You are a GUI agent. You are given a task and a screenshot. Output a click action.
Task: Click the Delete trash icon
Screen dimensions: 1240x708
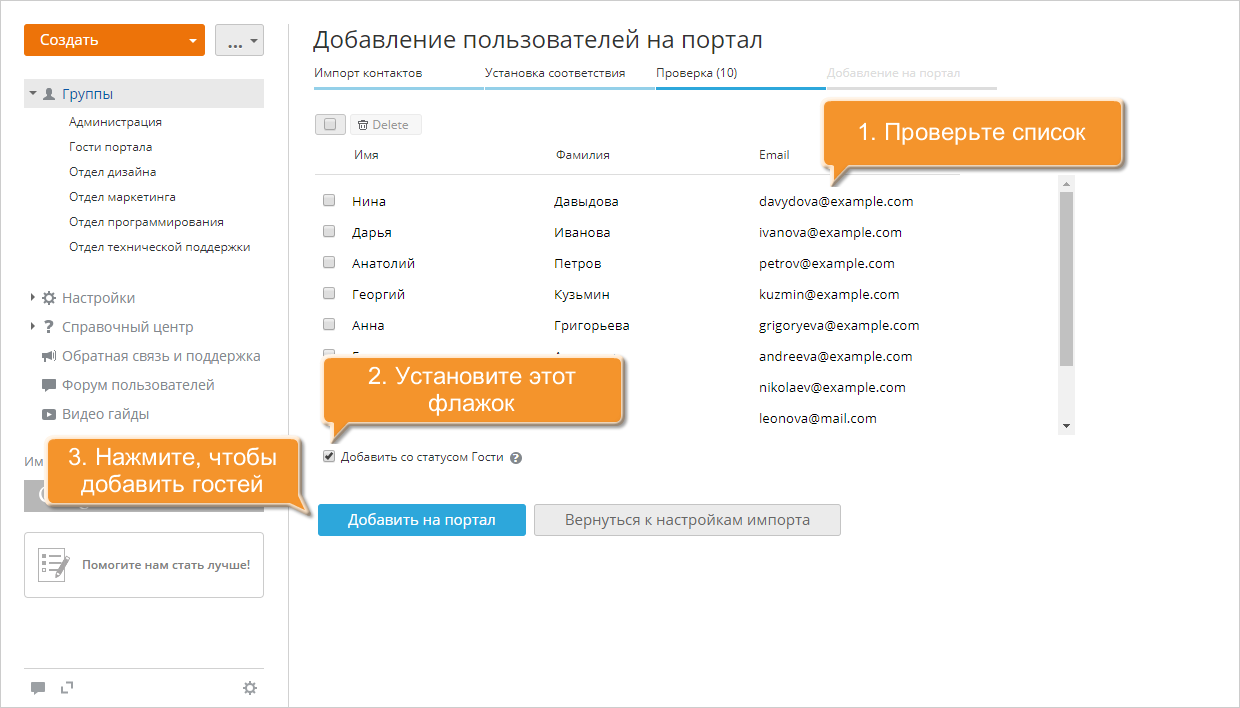coord(363,125)
